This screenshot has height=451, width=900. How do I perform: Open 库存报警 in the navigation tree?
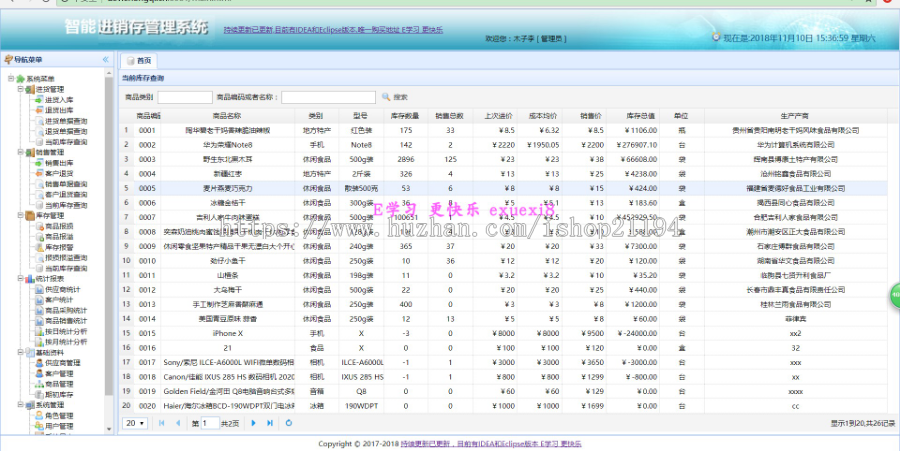tap(59, 247)
